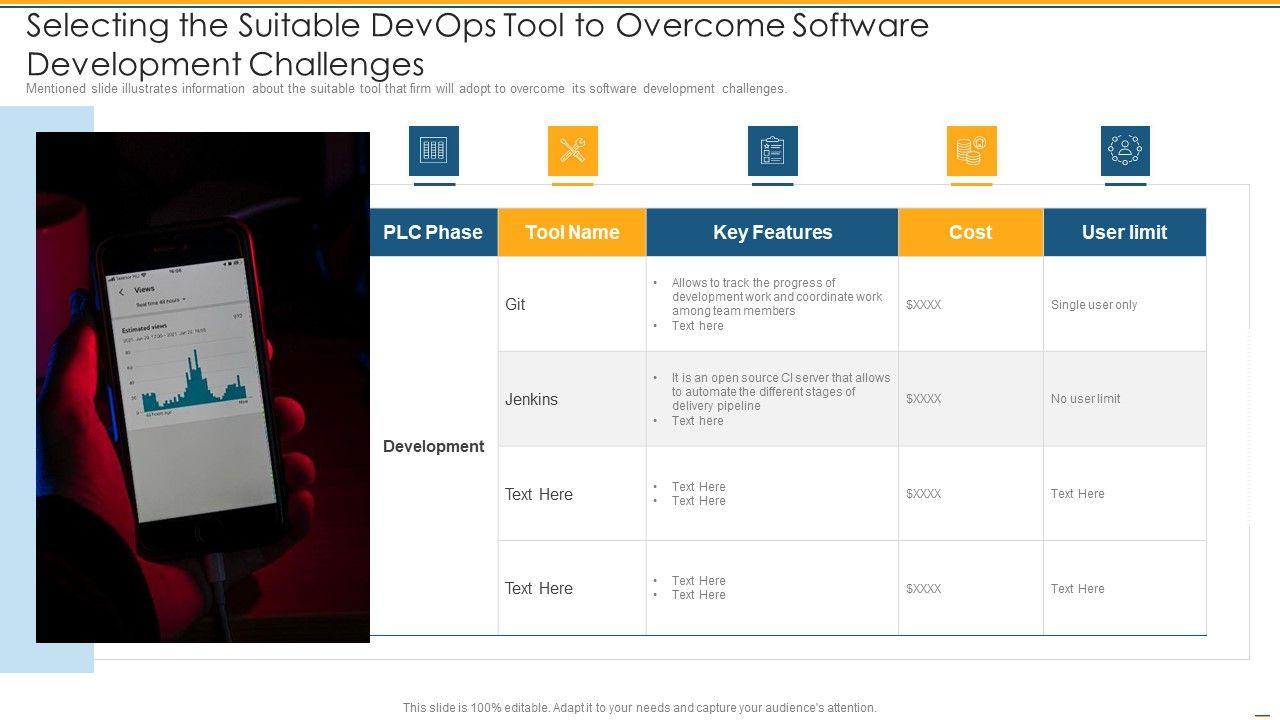Viewport: 1280px width, 720px height.
Task: Click the checklist clipboard icon above Key Features
Action: [x=773, y=151]
